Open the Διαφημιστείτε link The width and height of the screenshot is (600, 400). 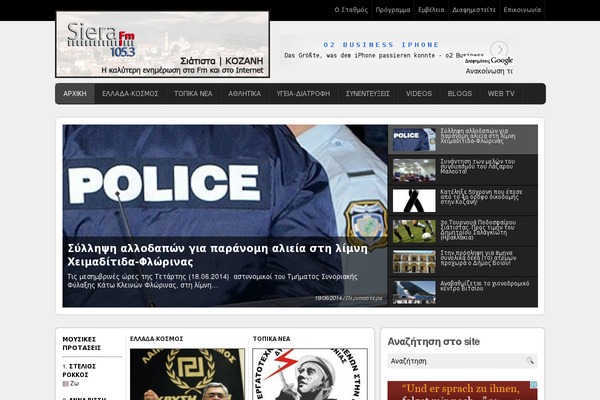pyautogui.click(x=474, y=10)
